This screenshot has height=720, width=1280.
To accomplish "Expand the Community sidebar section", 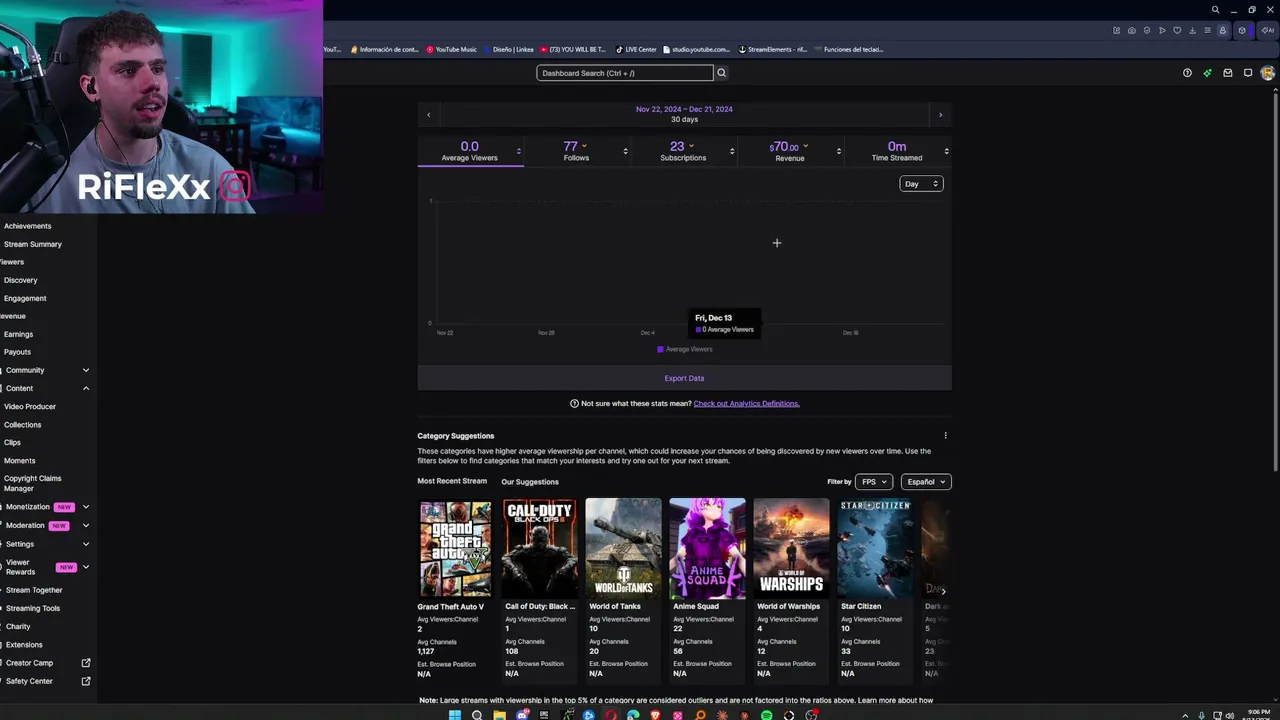I will tap(86, 370).
